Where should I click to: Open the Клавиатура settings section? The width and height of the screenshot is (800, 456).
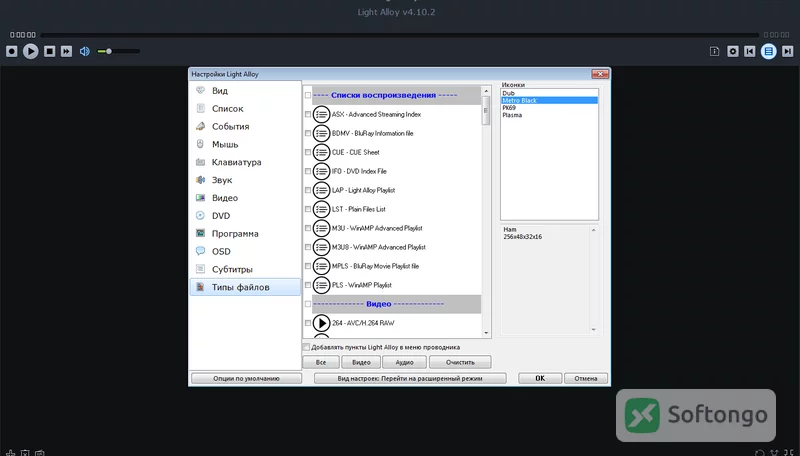pos(245,162)
